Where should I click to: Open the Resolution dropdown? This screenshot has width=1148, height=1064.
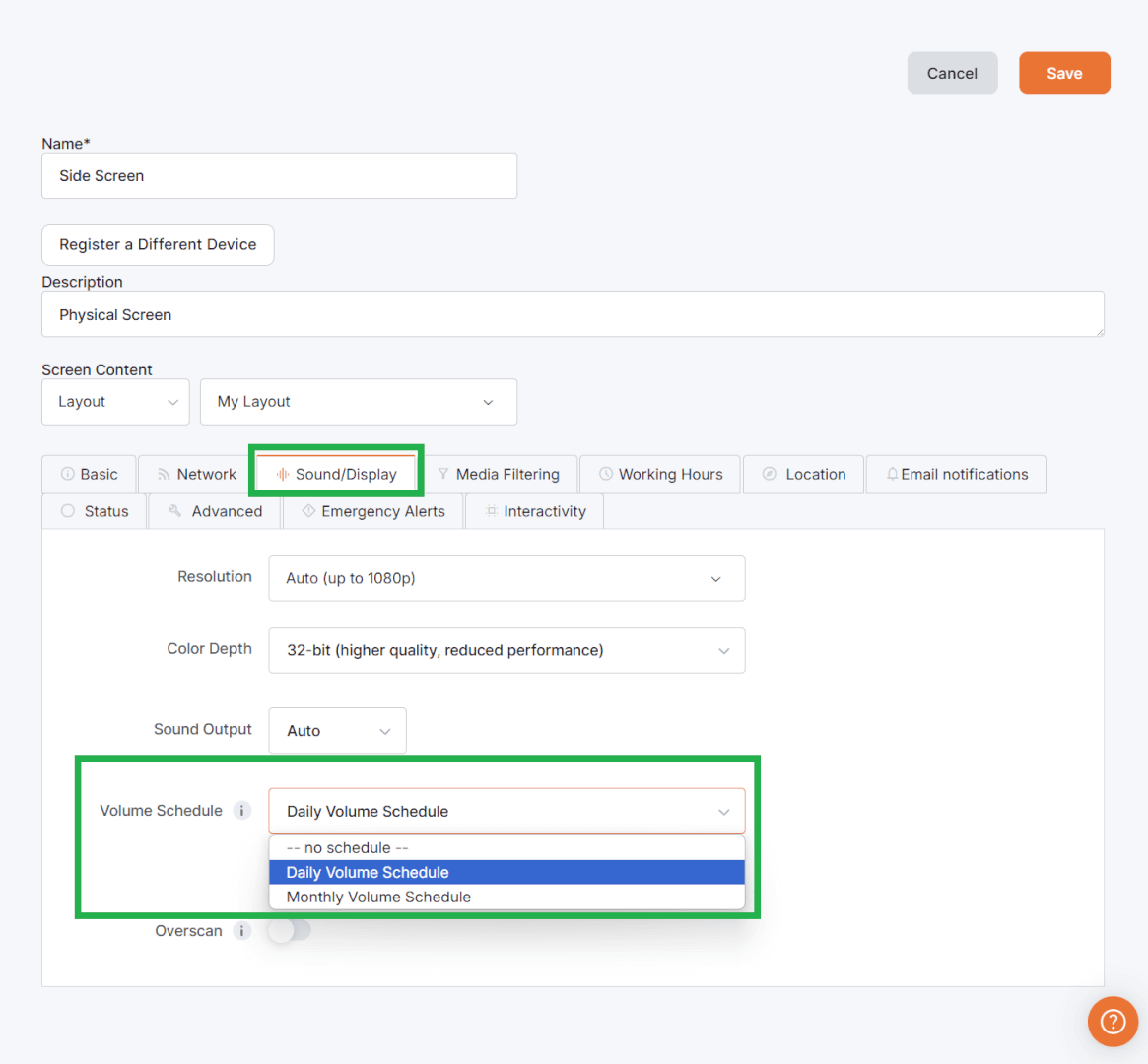click(x=506, y=578)
